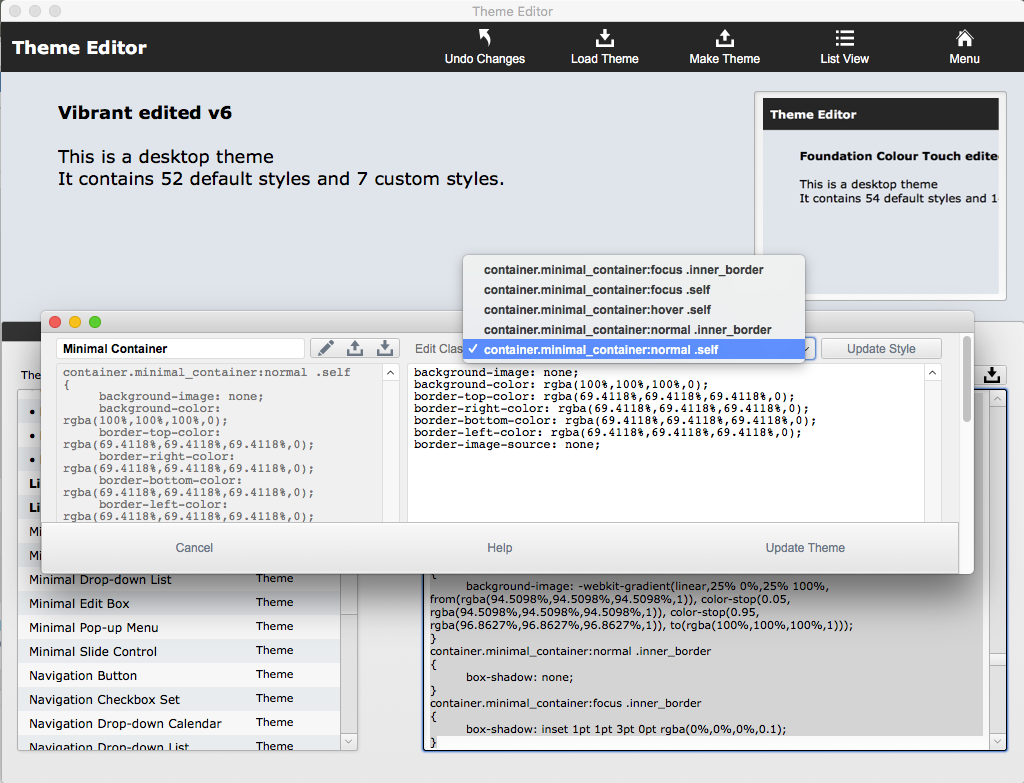Viewport: 1024px width, 783px height.
Task: Click the Make Theme upload icon
Action: (724, 38)
